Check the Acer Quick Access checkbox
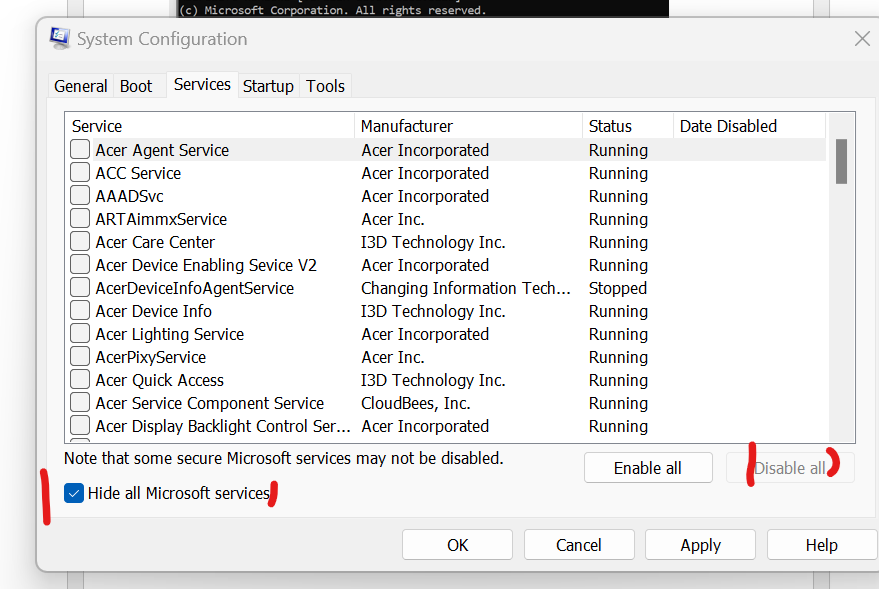 tap(80, 380)
